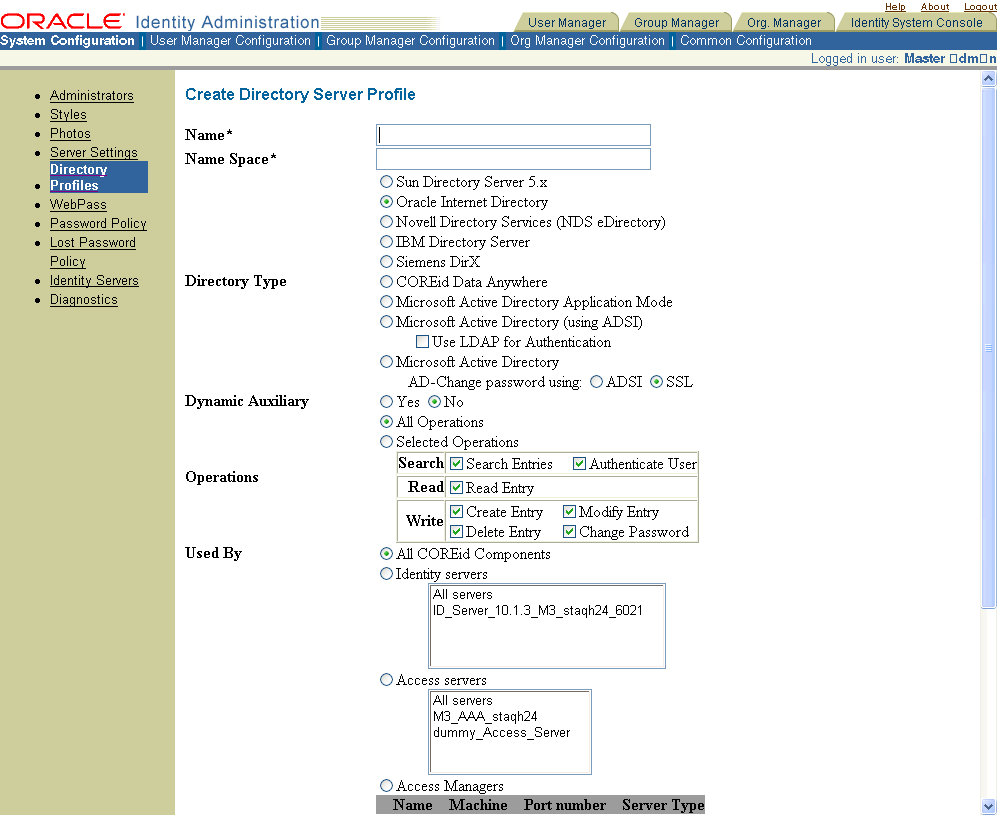The image size is (997, 815).
Task: Click the Help link
Action: 895,7
